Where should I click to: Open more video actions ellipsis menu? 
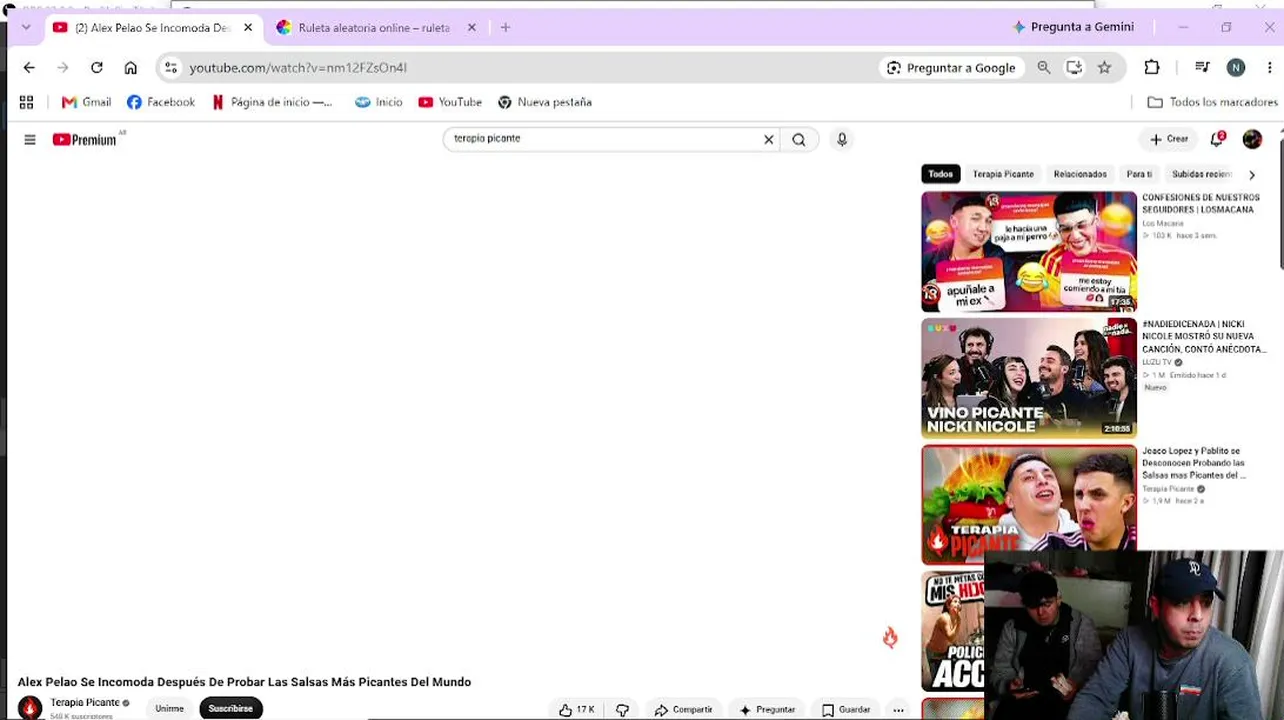coord(898,709)
